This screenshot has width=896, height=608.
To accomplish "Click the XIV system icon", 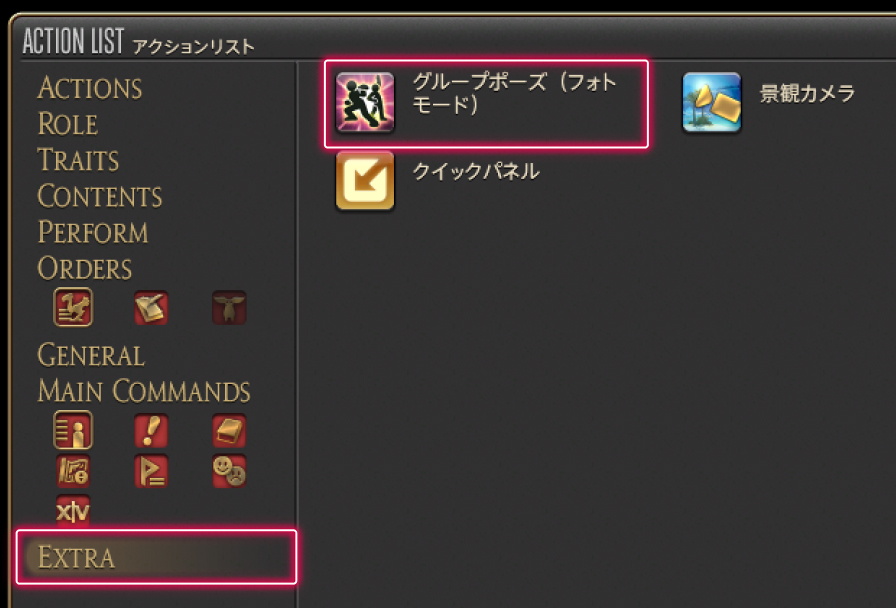I will coord(73,511).
